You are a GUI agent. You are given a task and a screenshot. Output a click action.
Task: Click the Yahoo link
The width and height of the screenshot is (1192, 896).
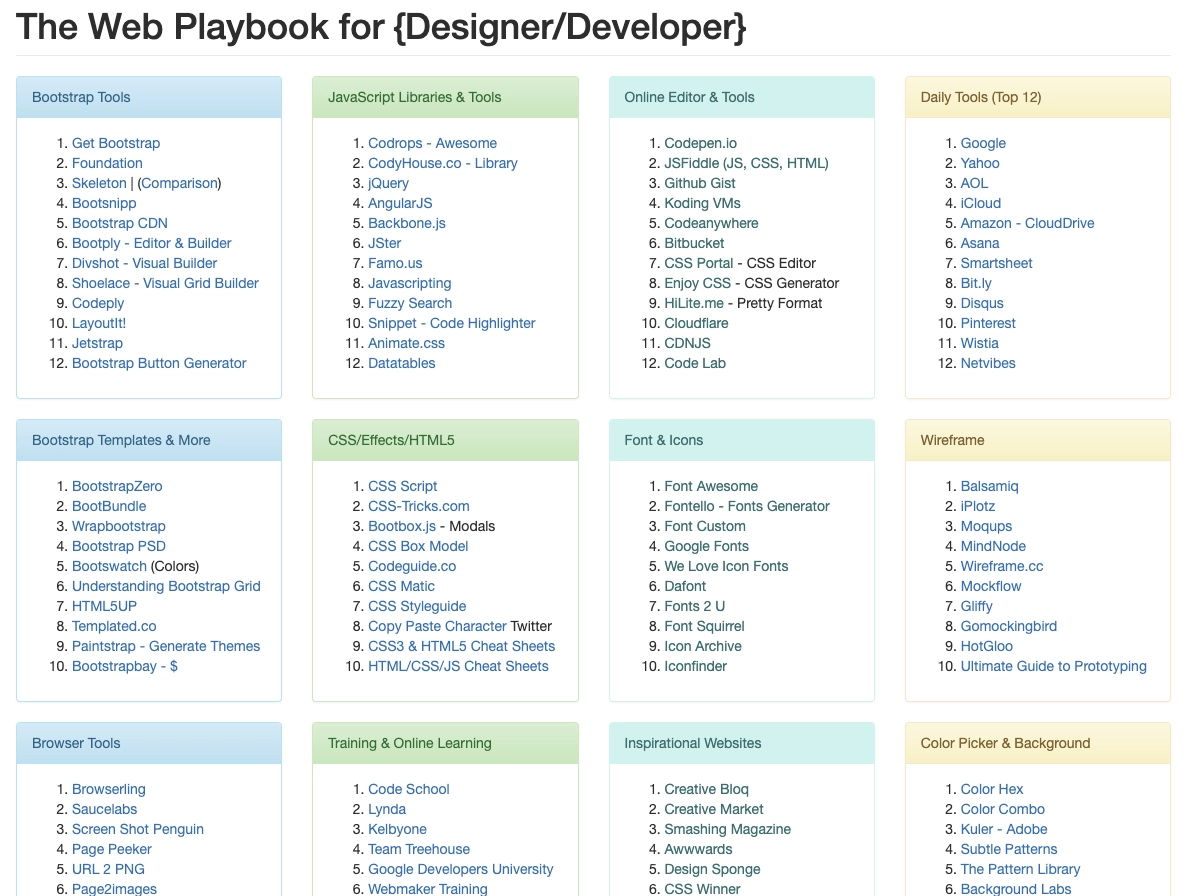pyautogui.click(x=980, y=163)
